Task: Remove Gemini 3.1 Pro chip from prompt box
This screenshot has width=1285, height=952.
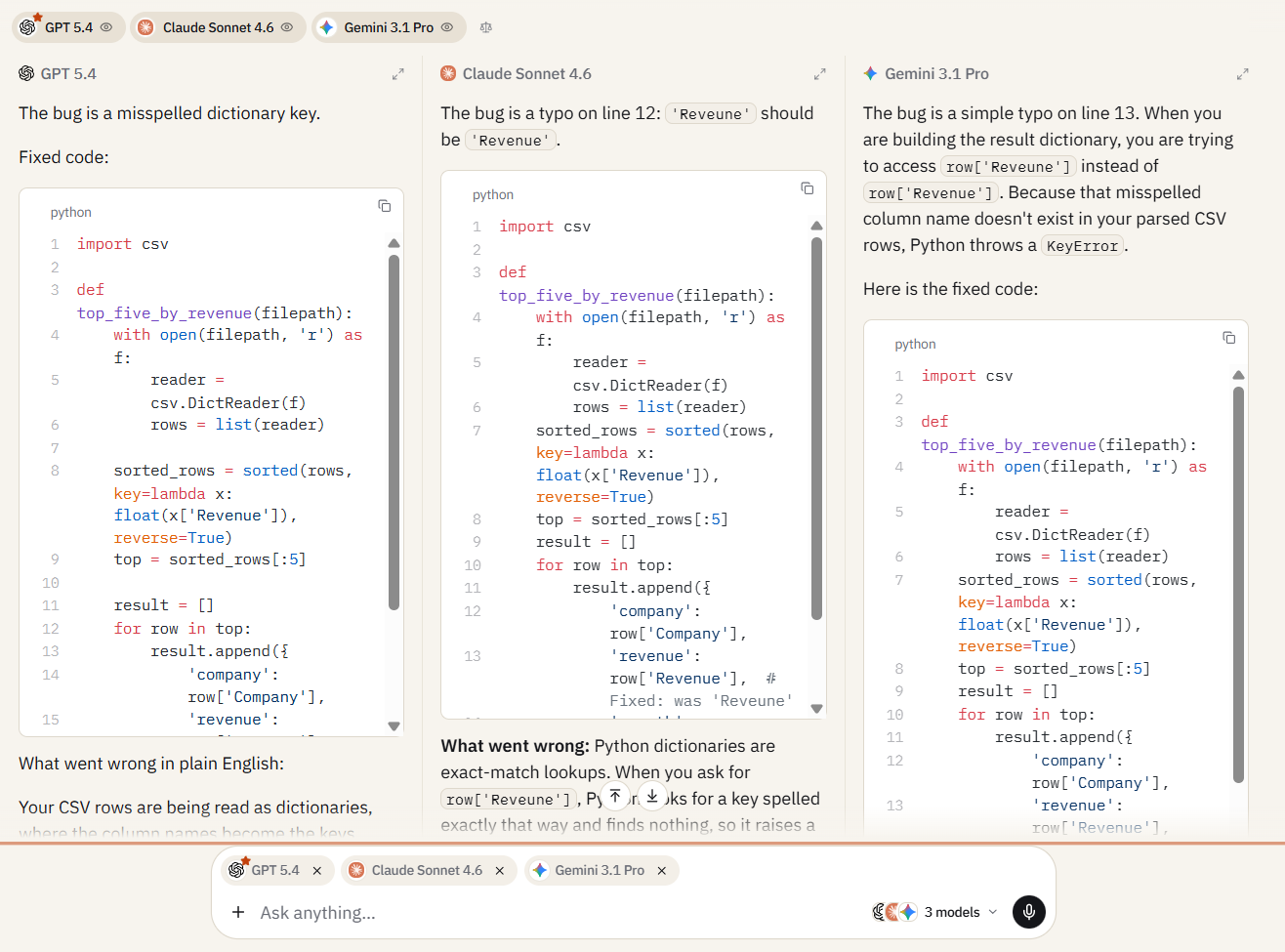Action: 662,871
